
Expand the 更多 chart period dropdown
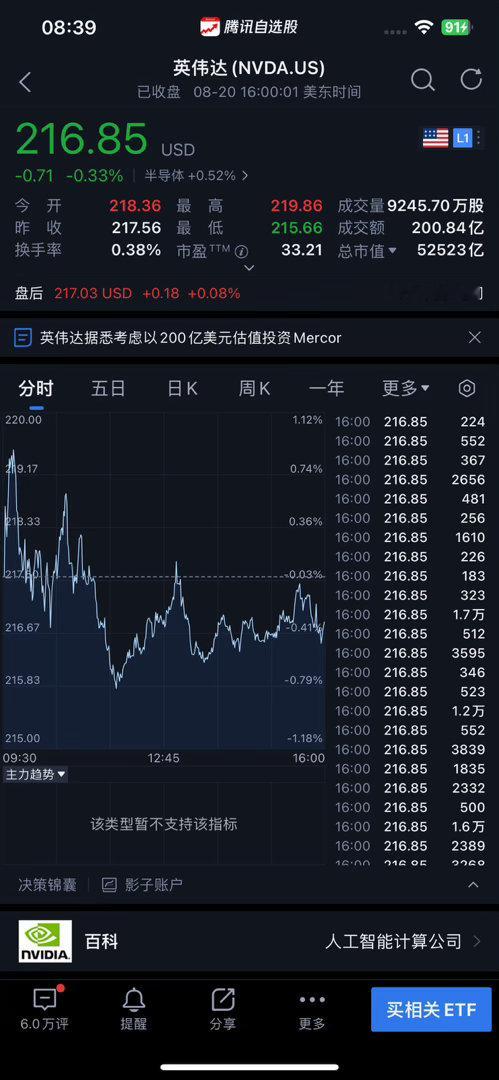(406, 388)
